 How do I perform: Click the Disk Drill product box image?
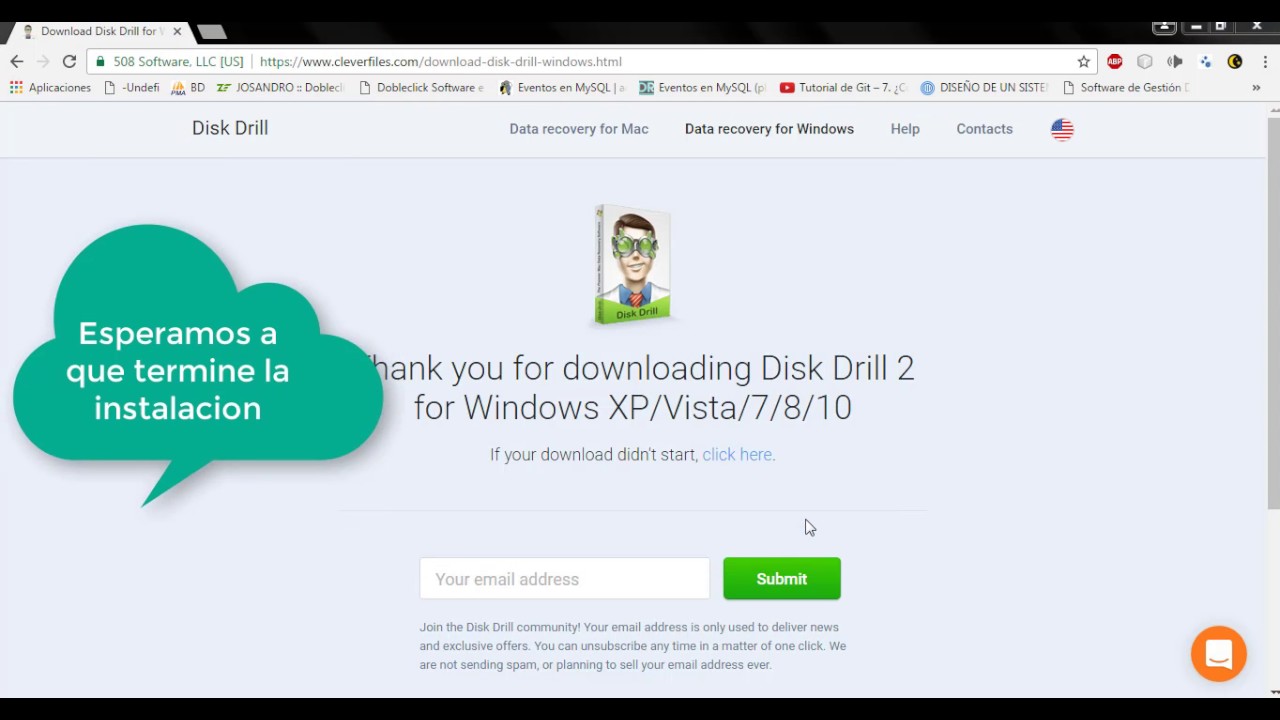click(633, 265)
